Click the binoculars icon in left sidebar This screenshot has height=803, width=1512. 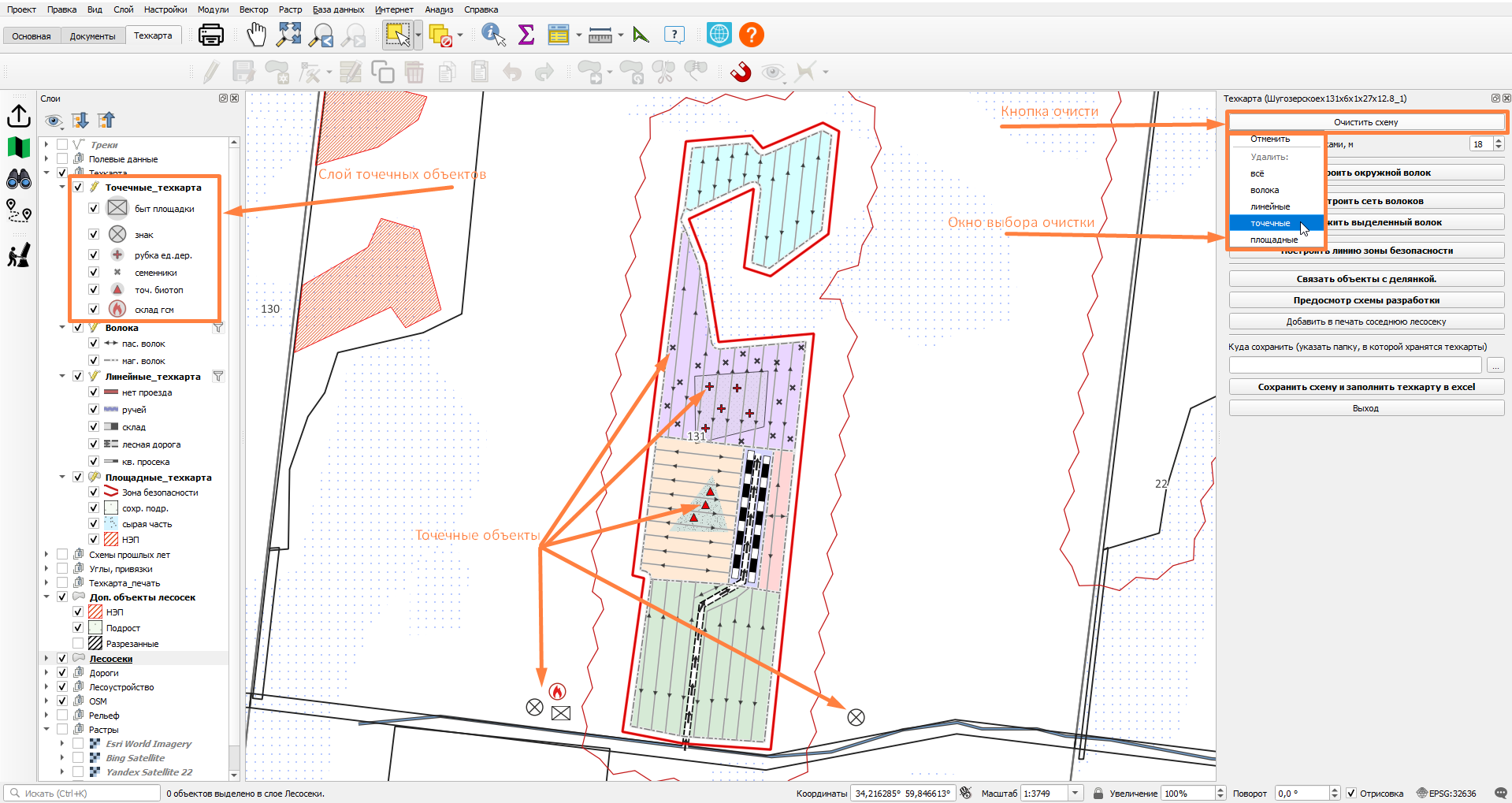pyautogui.click(x=19, y=179)
